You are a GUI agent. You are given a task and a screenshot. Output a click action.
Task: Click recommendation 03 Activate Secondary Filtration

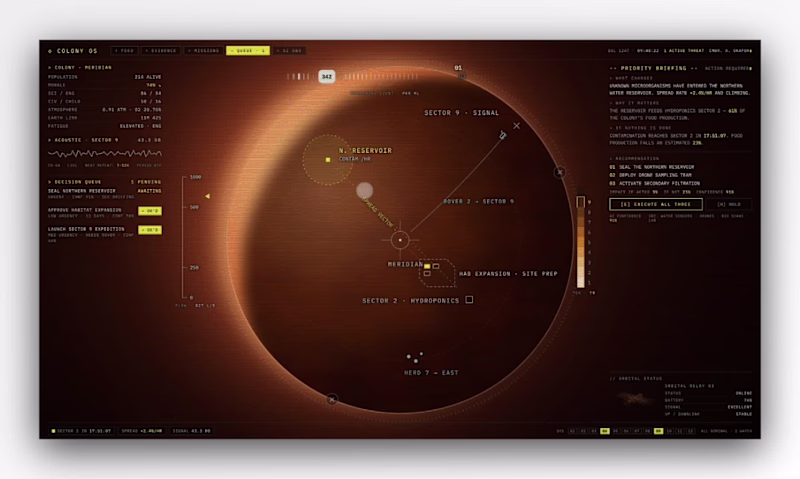point(655,183)
